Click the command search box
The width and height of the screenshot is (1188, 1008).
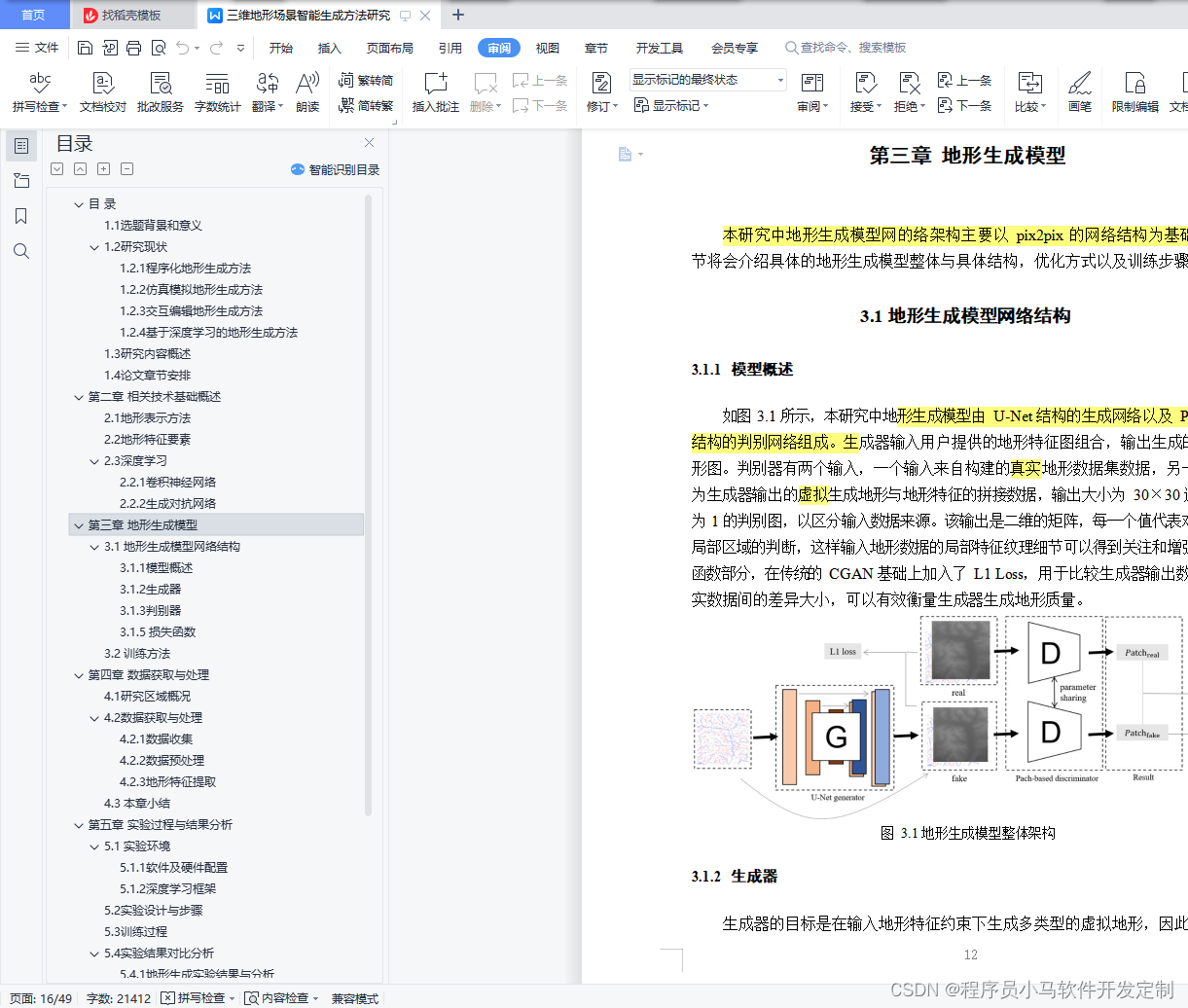point(847,48)
